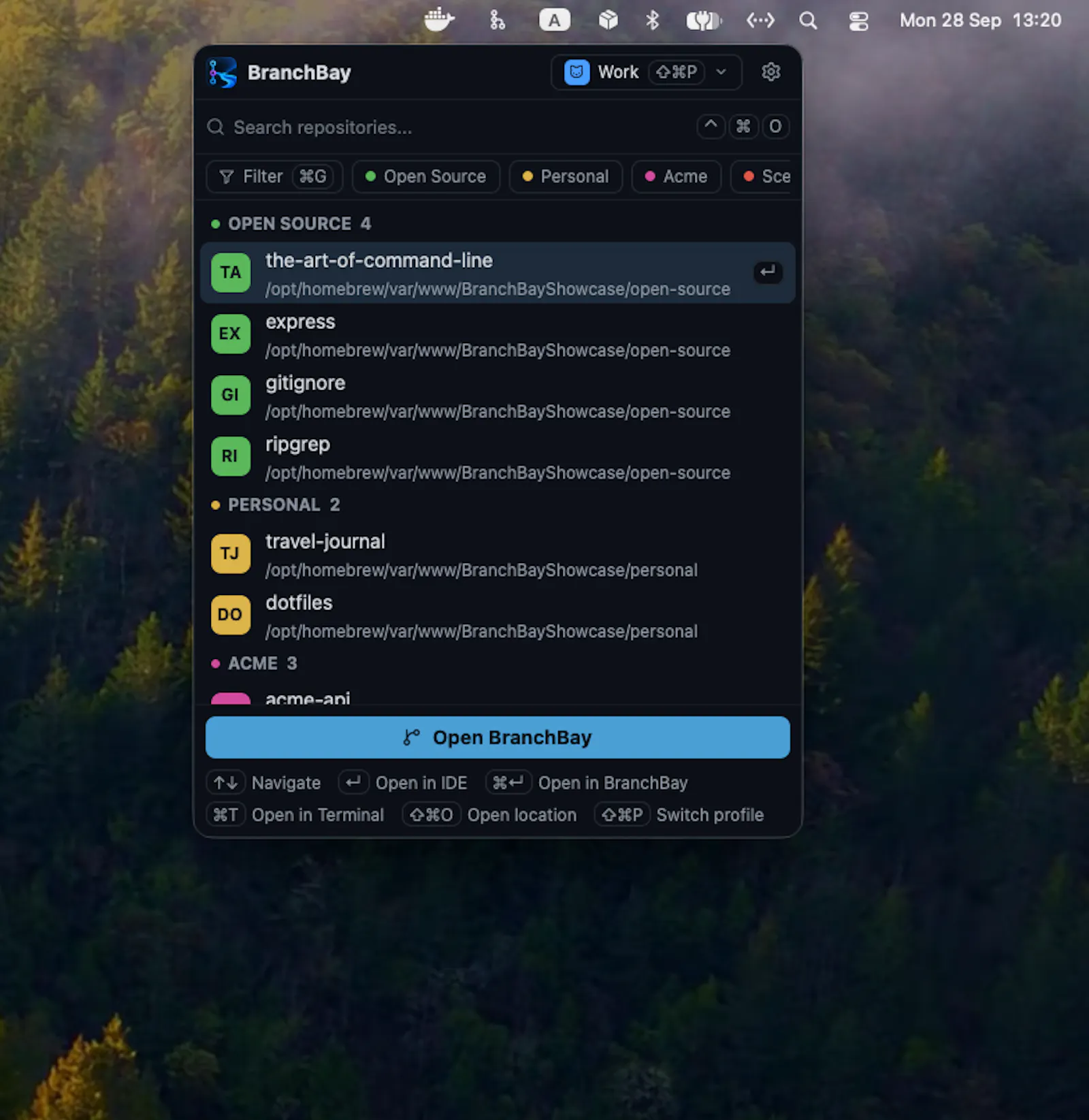Click the TA repository avatar
Viewport: 1089px width, 1120px height.
click(231, 273)
